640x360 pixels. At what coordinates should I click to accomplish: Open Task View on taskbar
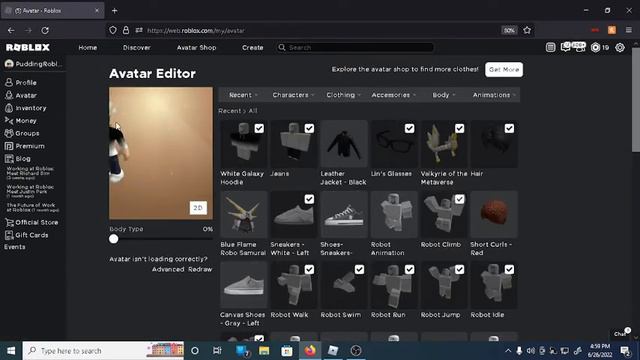[x=217, y=351]
